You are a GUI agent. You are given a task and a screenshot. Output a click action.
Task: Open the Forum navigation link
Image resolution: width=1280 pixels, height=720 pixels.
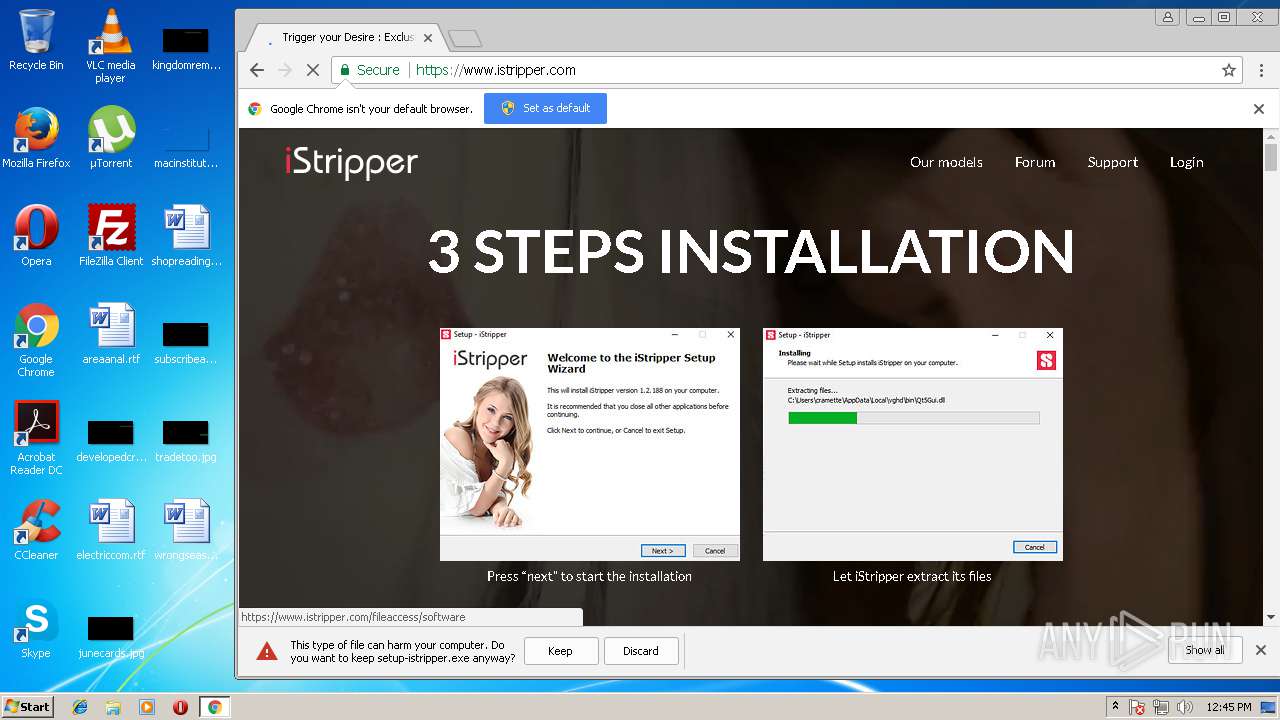[x=1035, y=162]
